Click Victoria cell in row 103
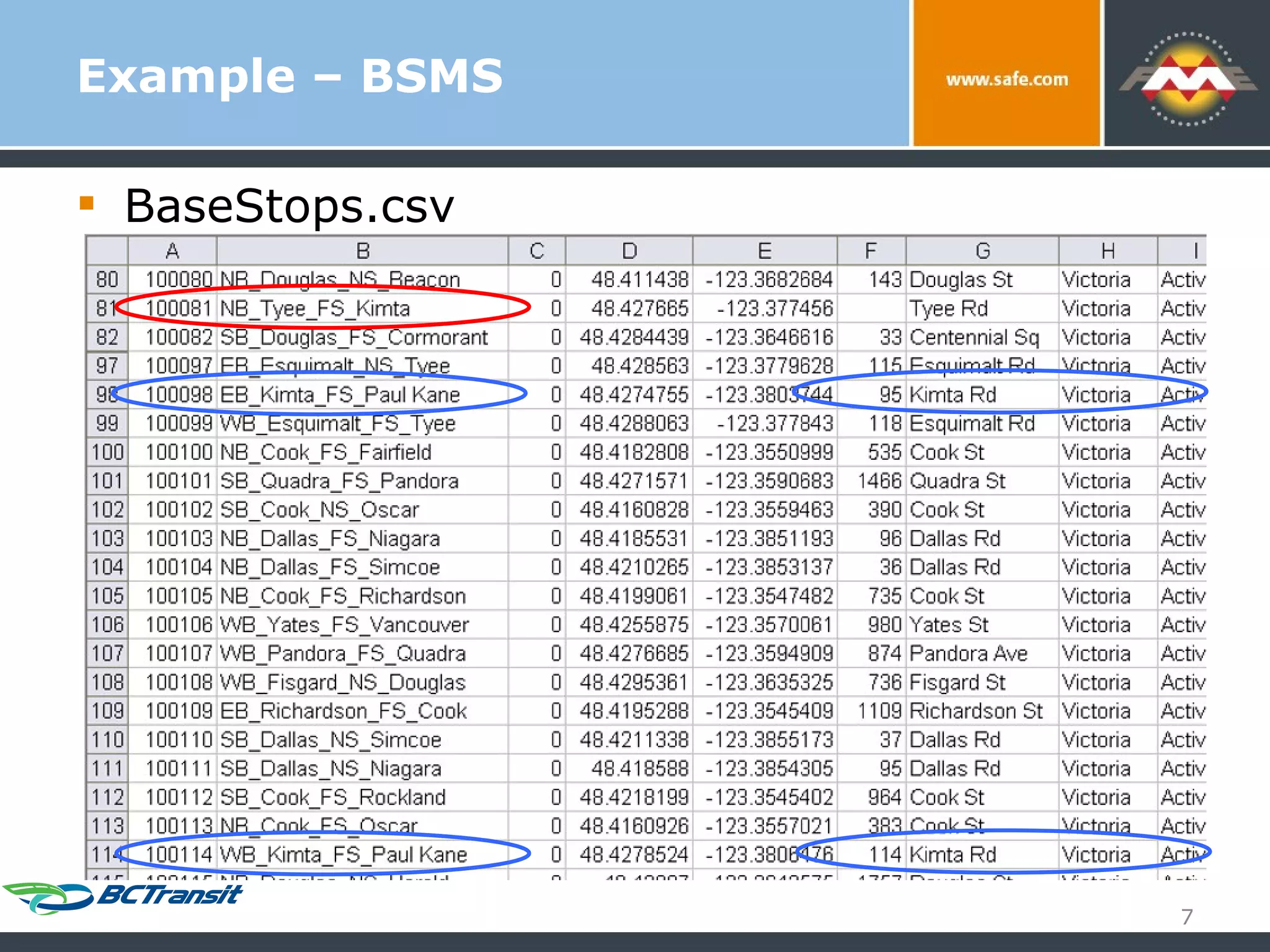This screenshot has height=952, width=1270. click(x=1108, y=539)
